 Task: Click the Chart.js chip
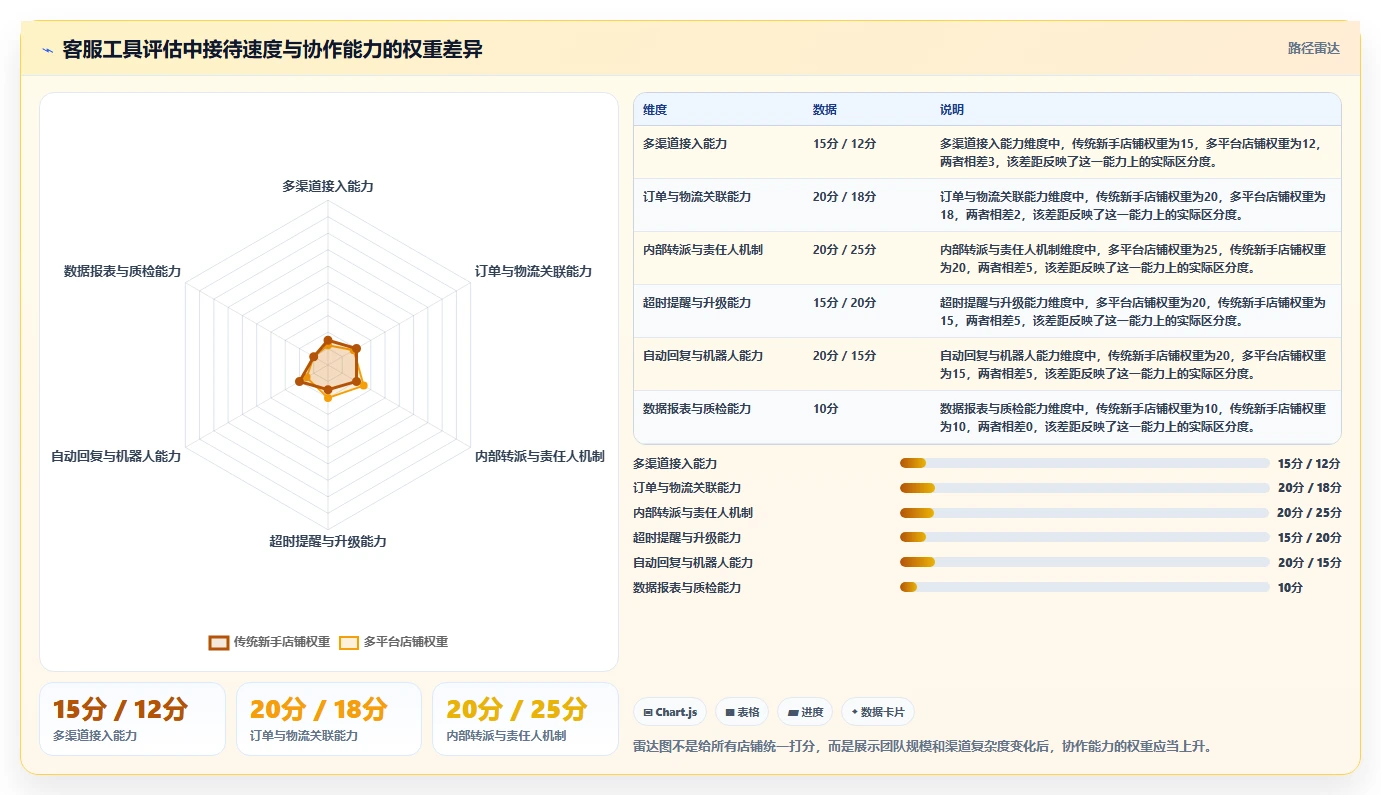point(670,712)
